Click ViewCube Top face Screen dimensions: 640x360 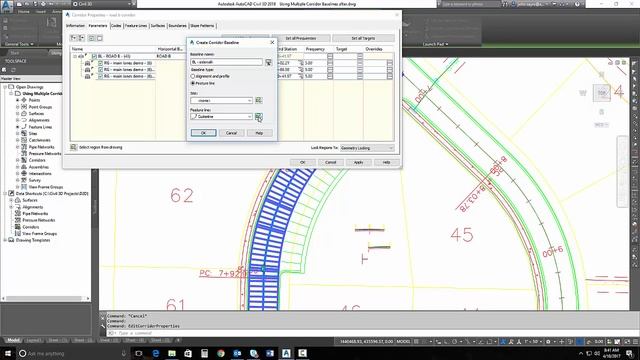click(602, 93)
